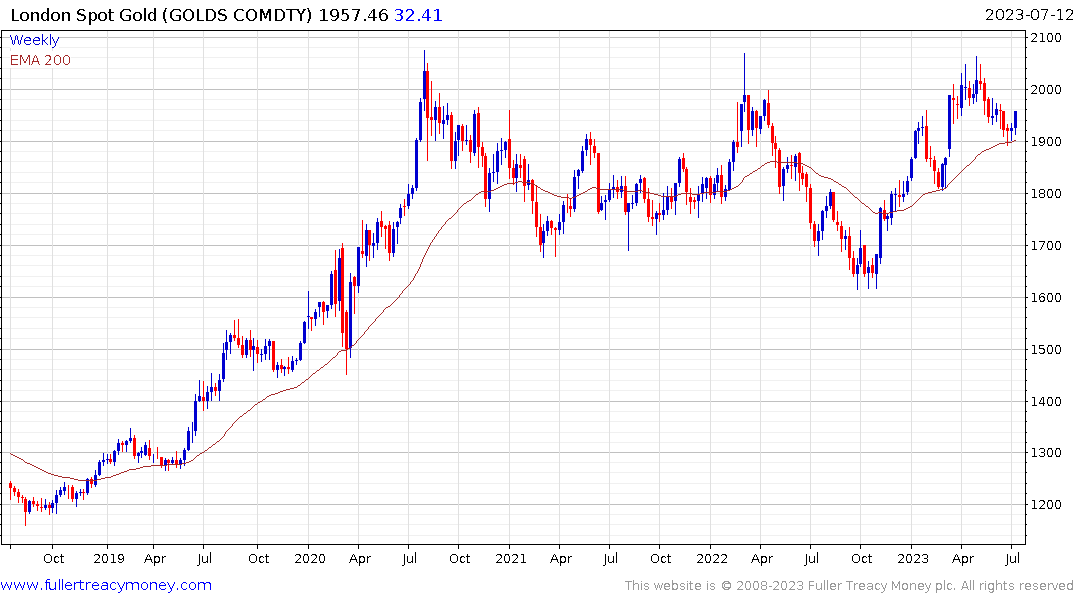Click the 1600 price axis label
1075x600 pixels.
click(x=1046, y=298)
